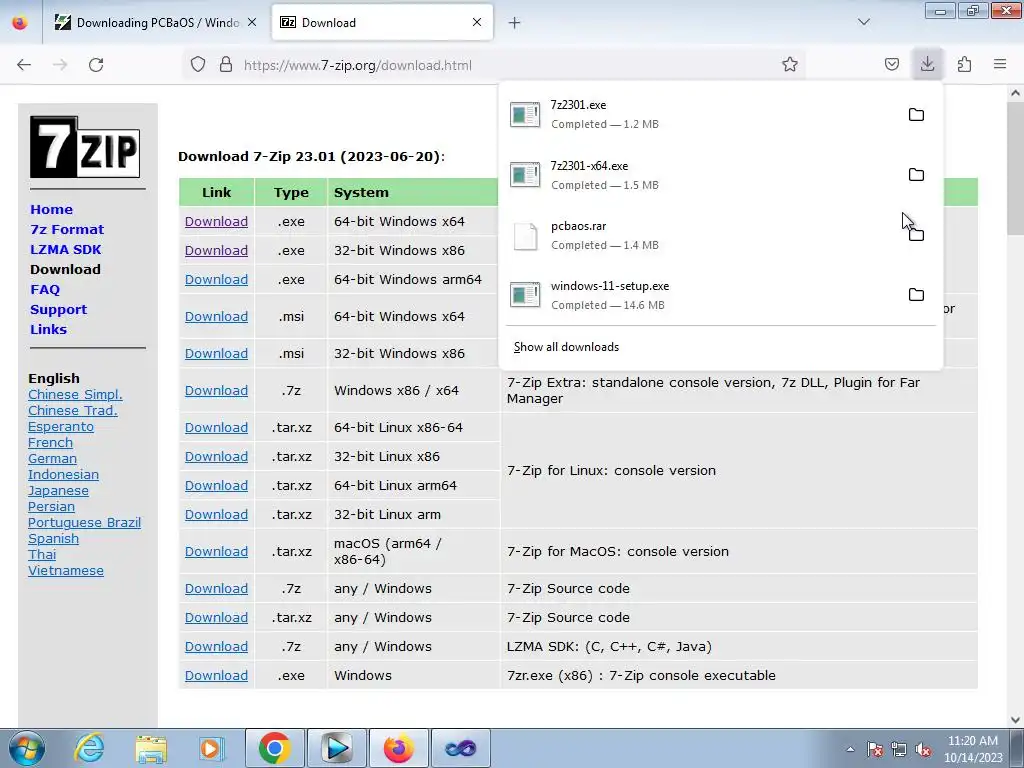The width and height of the screenshot is (1024, 768).
Task: Open the Extensions puzzle icon
Action: tap(964, 65)
